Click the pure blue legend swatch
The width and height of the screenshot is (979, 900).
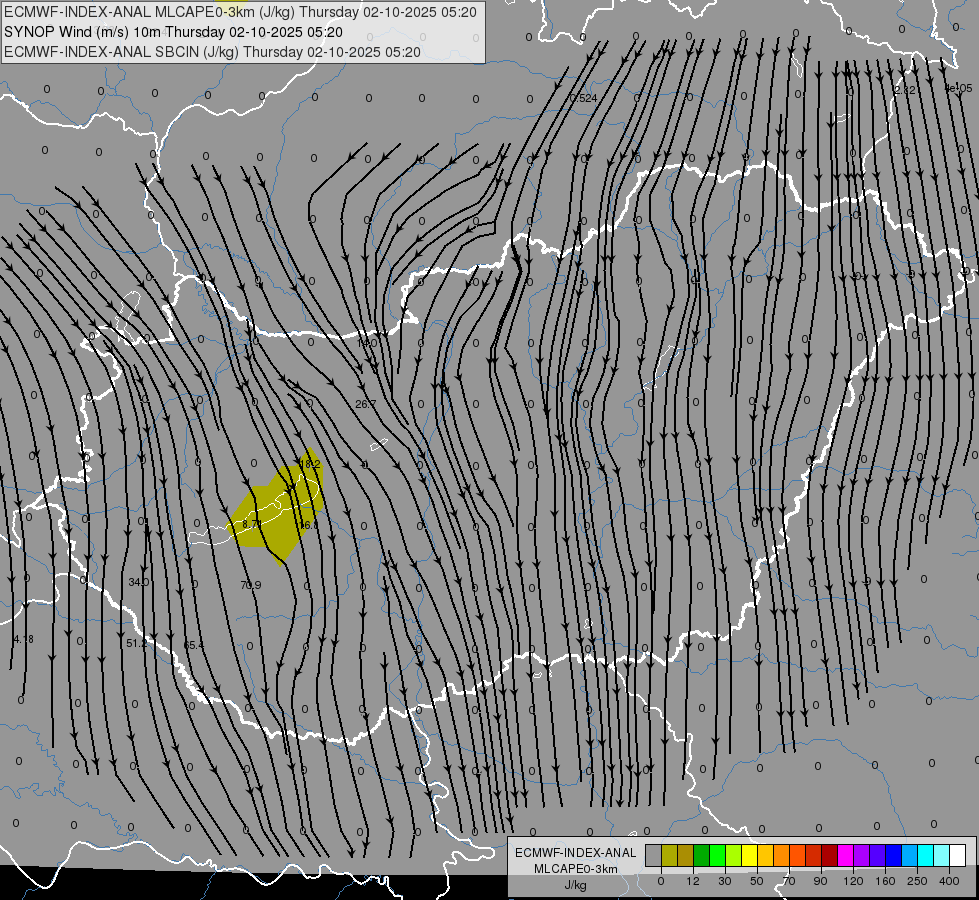893,856
